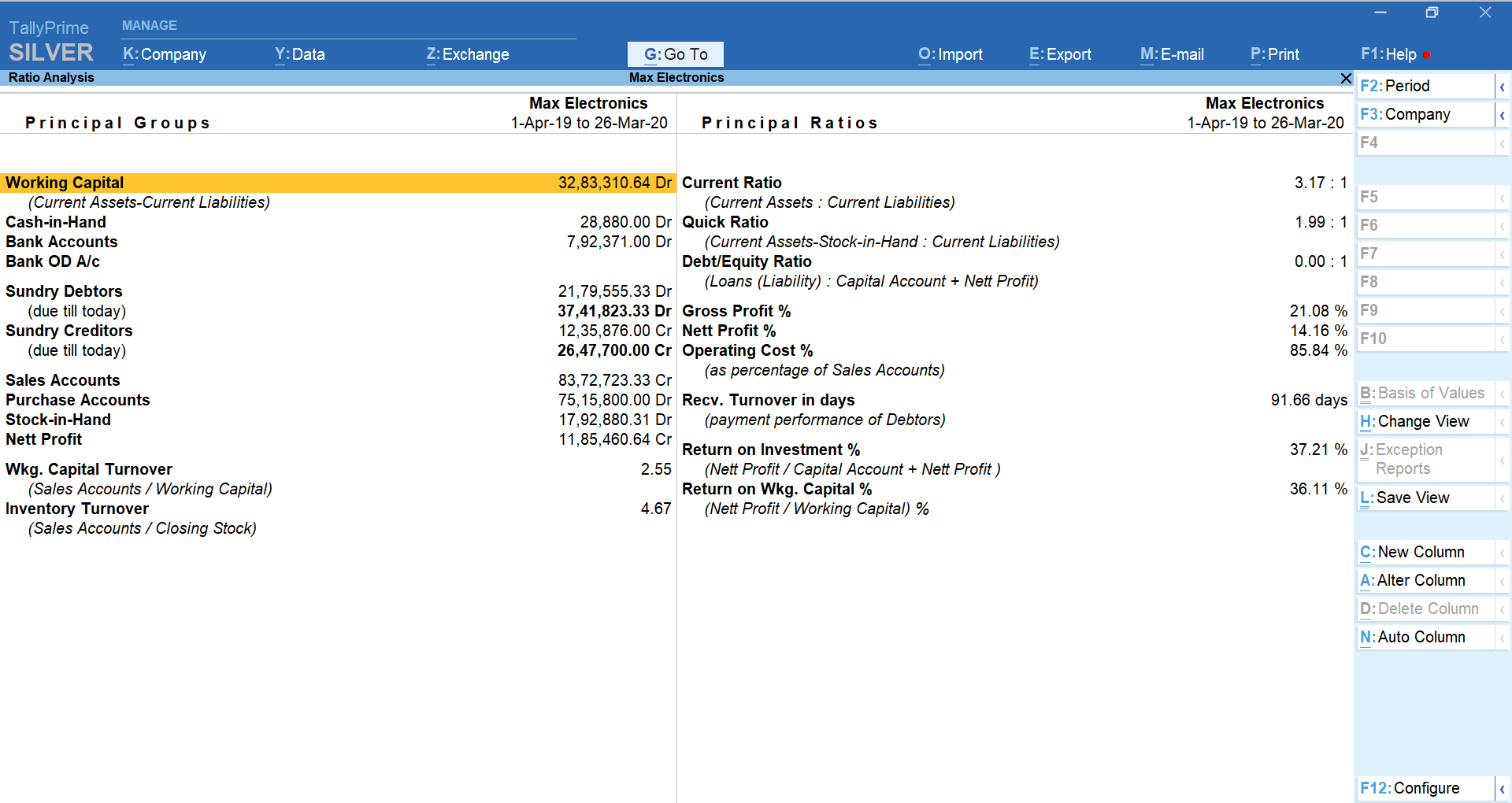Click the Gross Profit % label
Screen dimensions: 1512x803
[x=737, y=311]
